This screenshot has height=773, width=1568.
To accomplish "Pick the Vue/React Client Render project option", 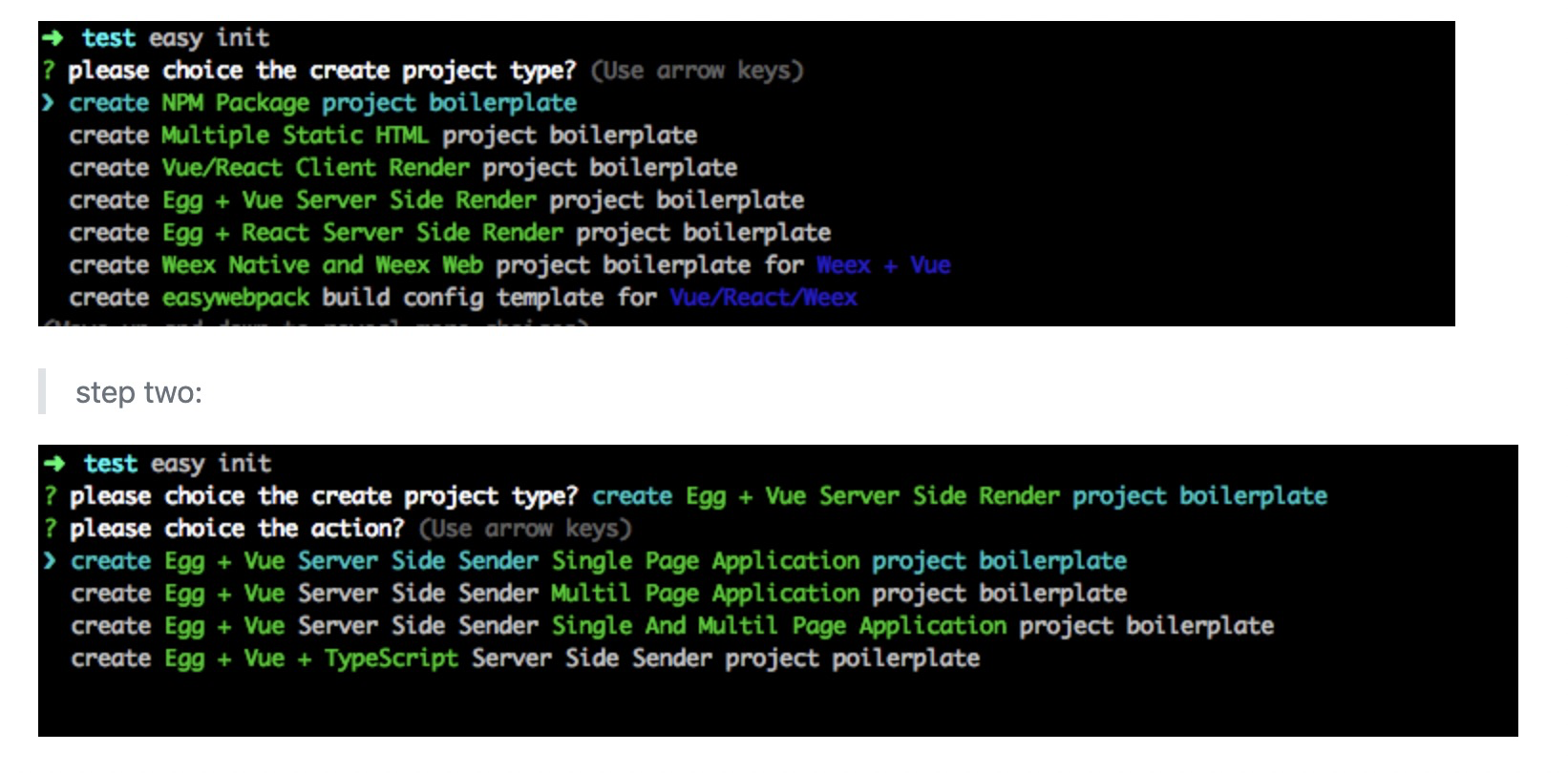I will click(403, 168).
